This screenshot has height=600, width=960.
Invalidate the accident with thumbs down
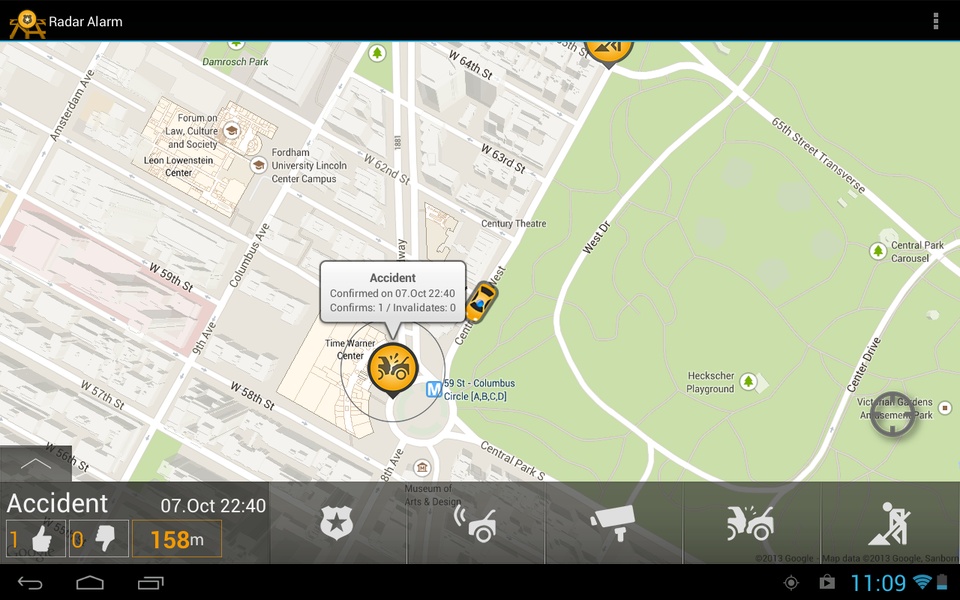click(x=99, y=539)
